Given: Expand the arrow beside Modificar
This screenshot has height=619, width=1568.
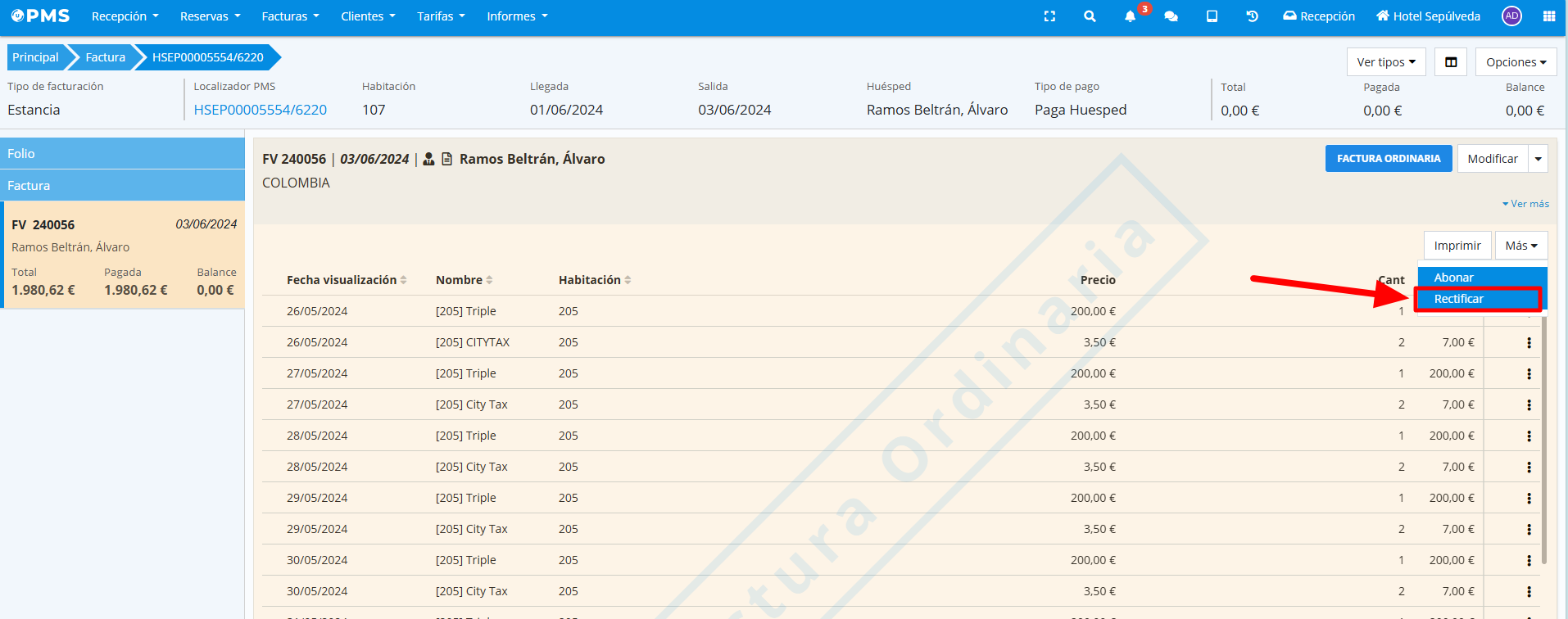Looking at the screenshot, I should 1538,159.
